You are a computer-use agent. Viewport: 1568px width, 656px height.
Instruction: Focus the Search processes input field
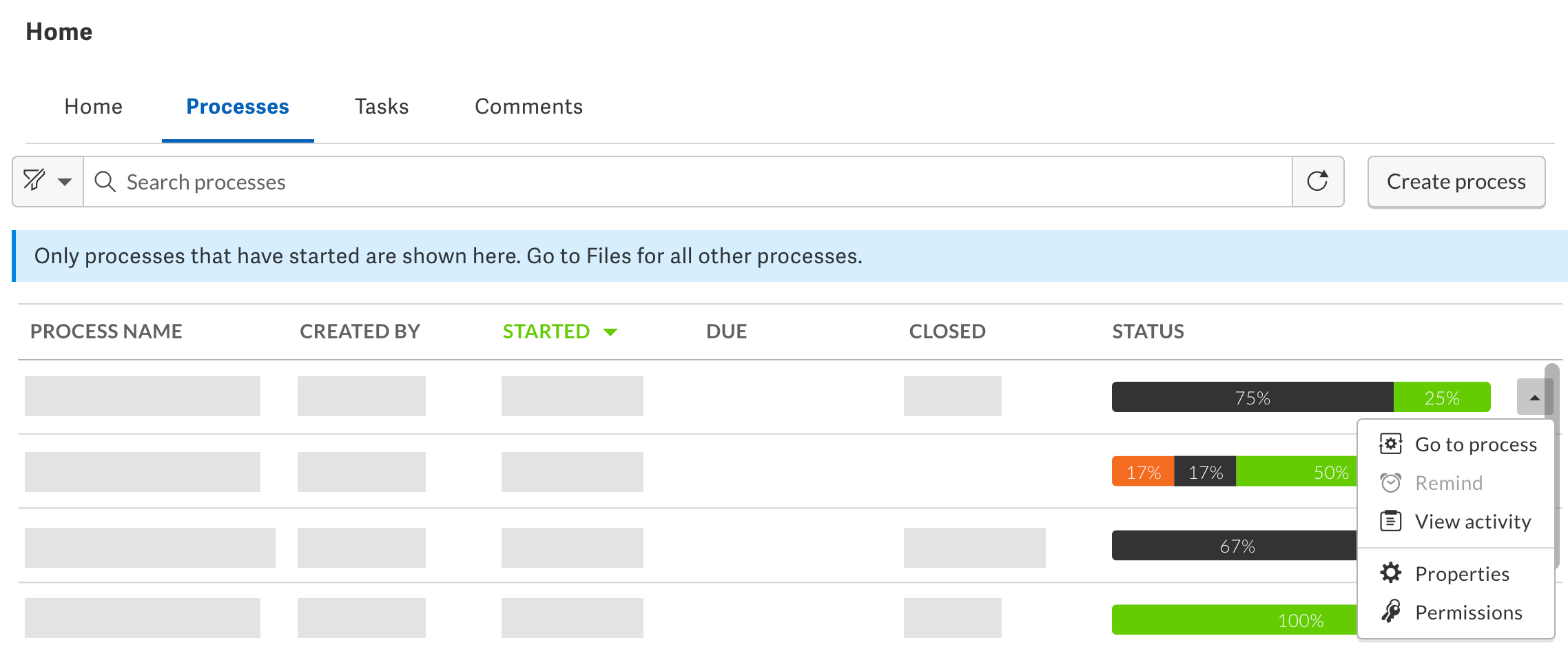pos(689,182)
